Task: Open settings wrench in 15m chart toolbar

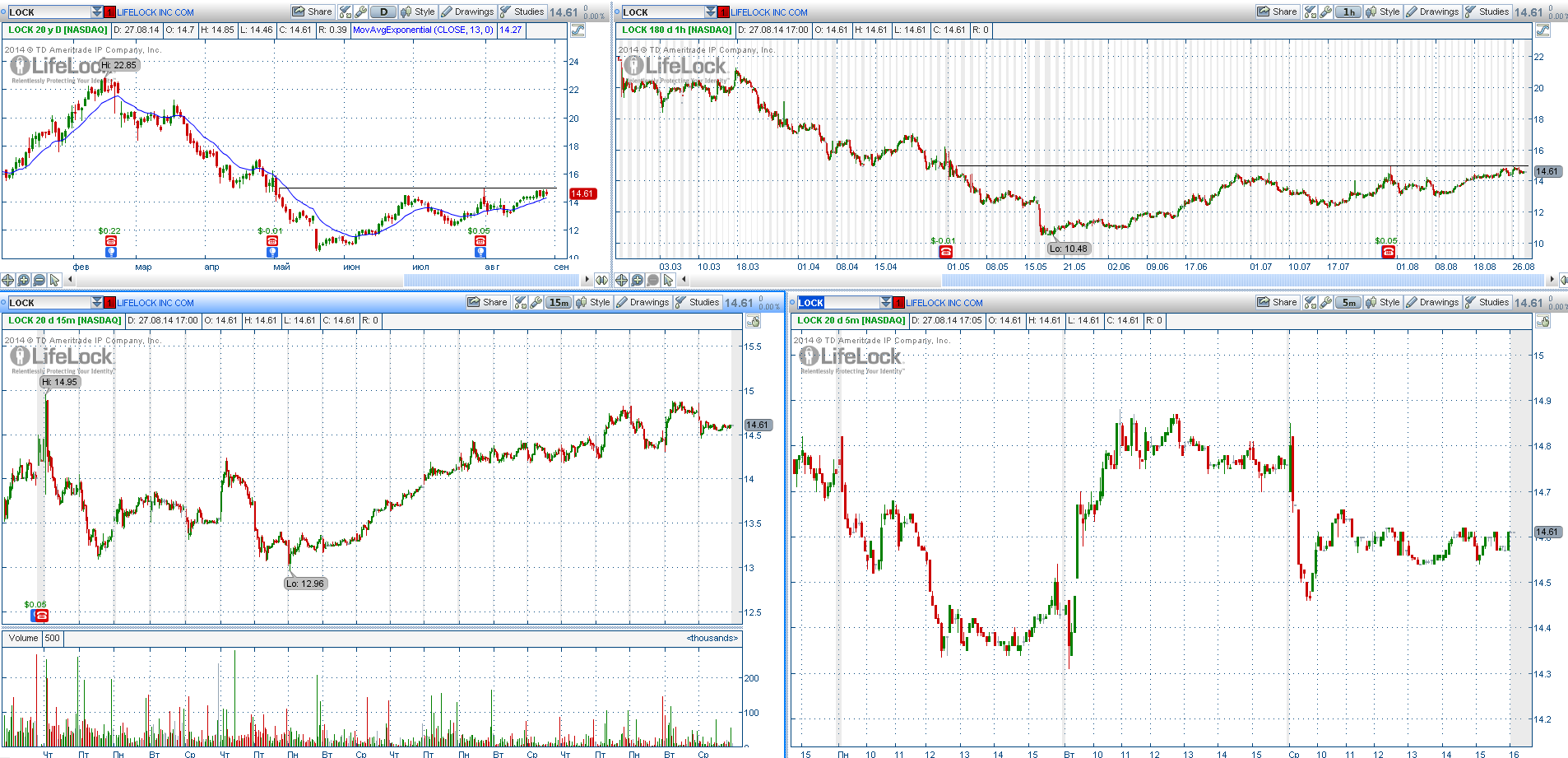Action: (536, 302)
